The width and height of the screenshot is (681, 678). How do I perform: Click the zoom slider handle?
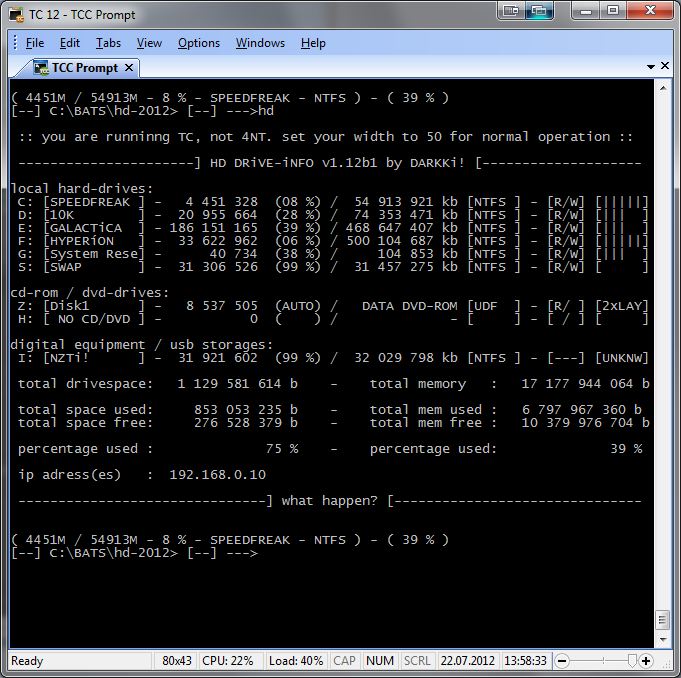tap(632, 661)
